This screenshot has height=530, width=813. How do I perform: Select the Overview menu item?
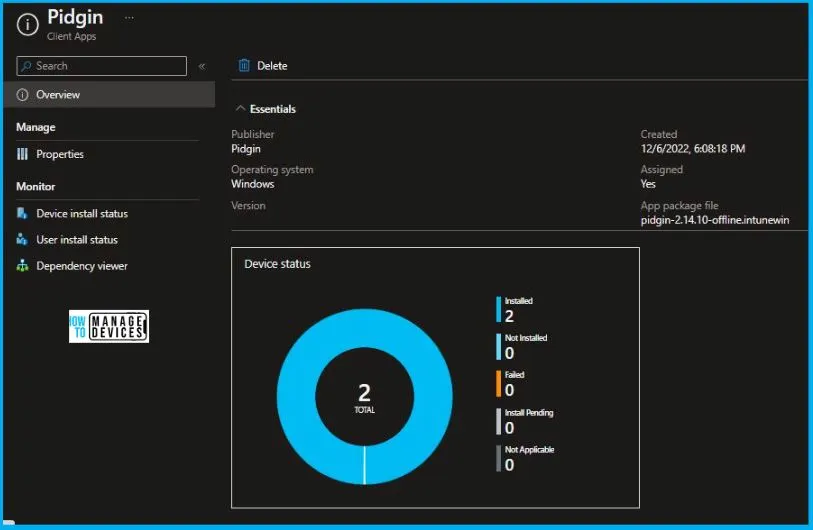[109, 94]
